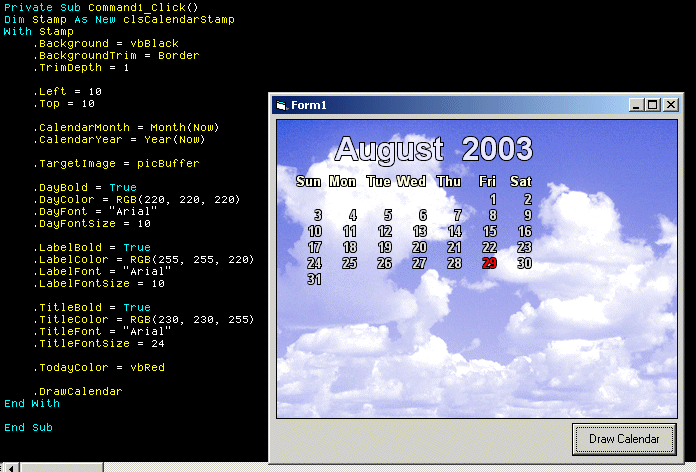
Task: Click the Sat day label
Action: 521,181
